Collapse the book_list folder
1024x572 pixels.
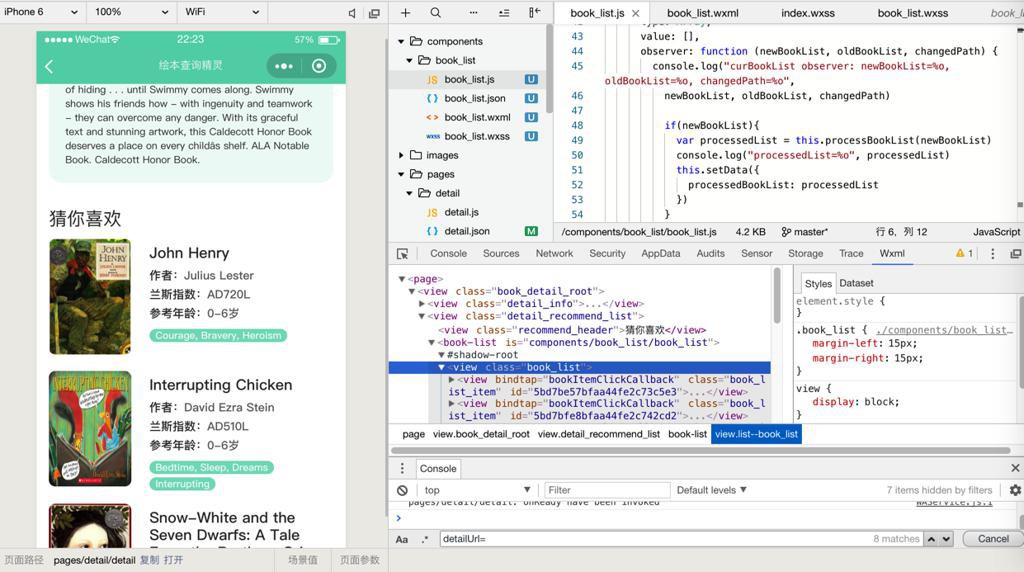click(x=409, y=60)
